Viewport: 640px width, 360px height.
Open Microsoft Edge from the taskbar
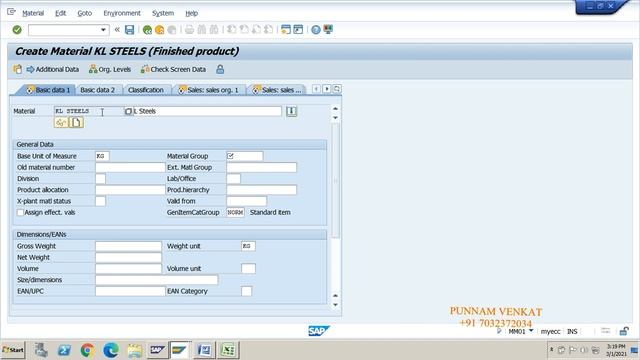[x=110, y=350]
